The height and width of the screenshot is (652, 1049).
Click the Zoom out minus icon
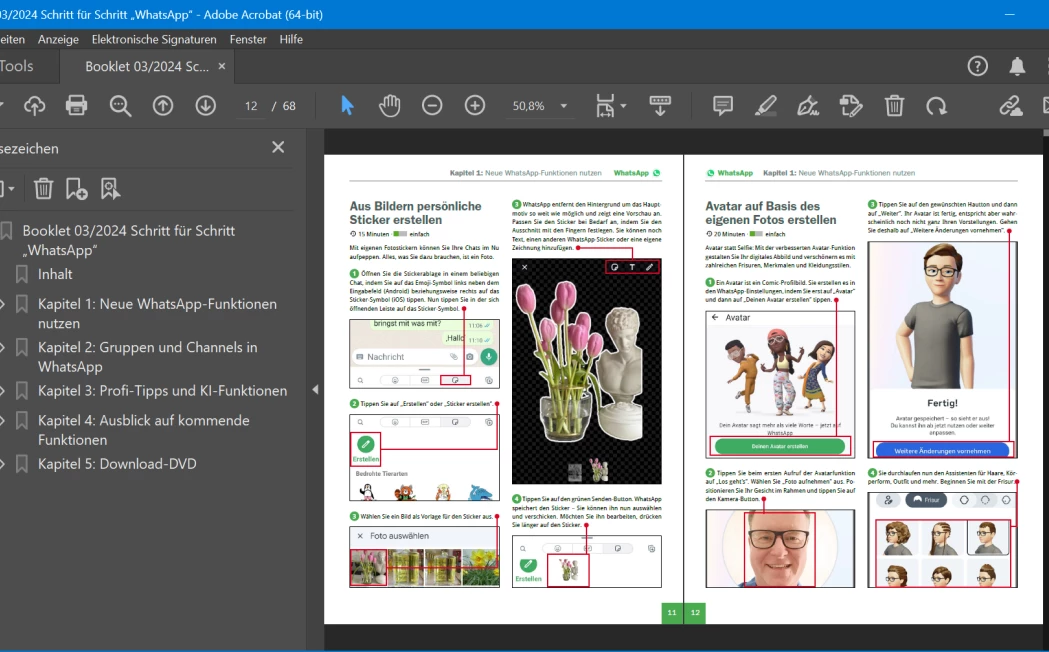(x=432, y=105)
